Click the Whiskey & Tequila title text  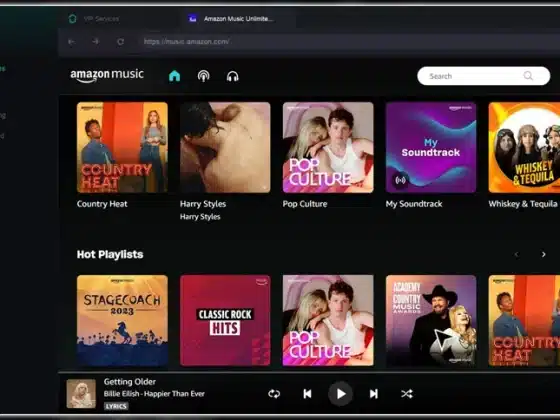point(523,204)
